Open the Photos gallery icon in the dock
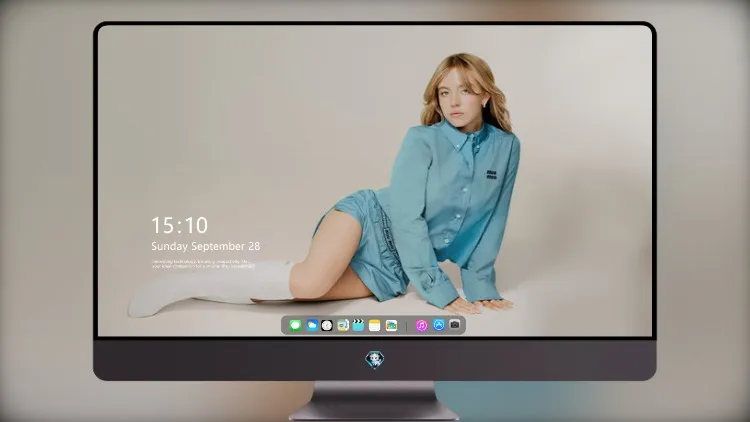750x422 pixels. coord(391,325)
